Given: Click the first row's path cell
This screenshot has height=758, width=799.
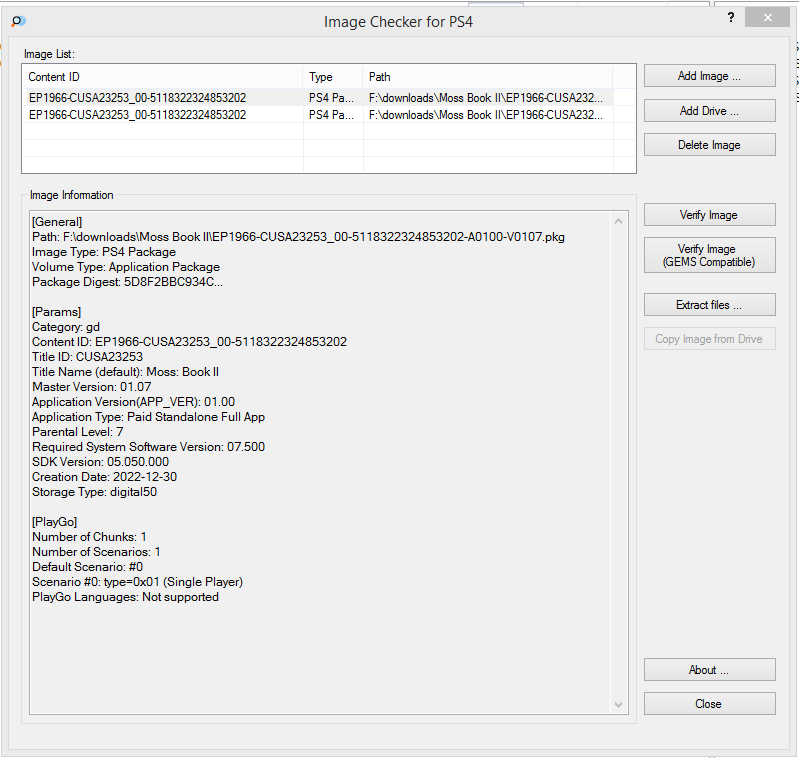Looking at the screenshot, I should coord(488,97).
